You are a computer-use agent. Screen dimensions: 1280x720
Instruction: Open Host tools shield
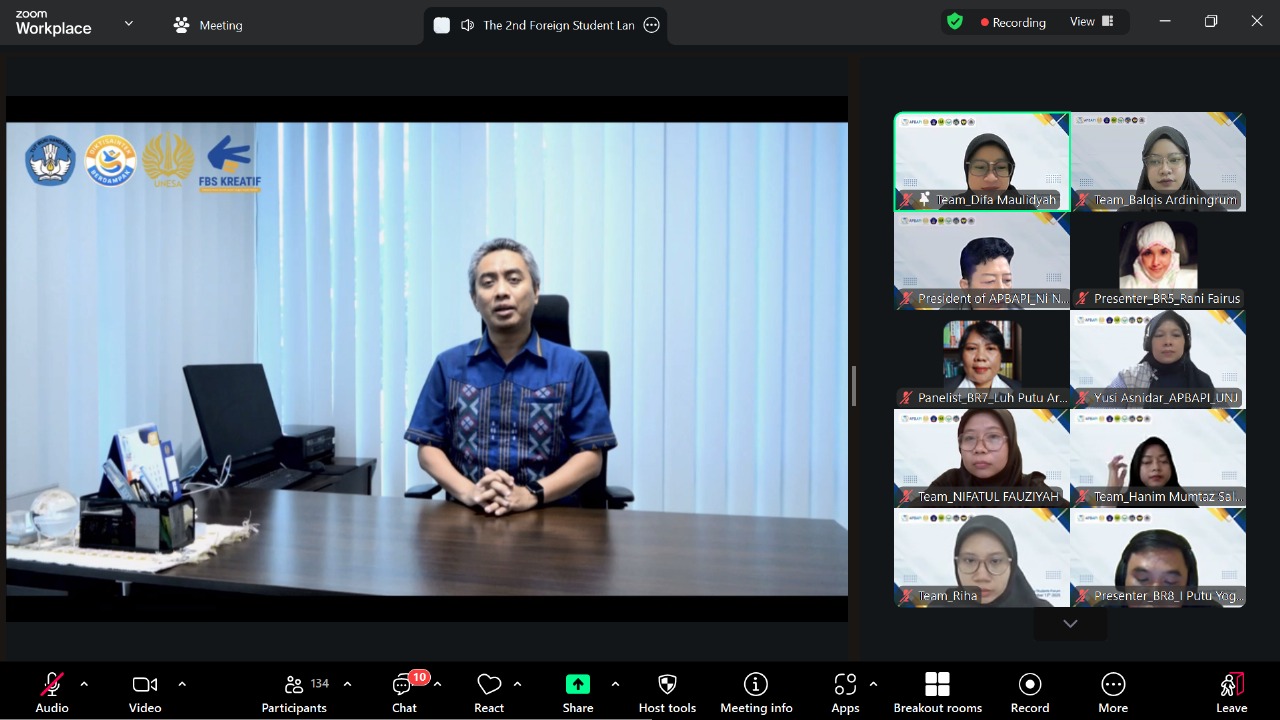click(667, 692)
